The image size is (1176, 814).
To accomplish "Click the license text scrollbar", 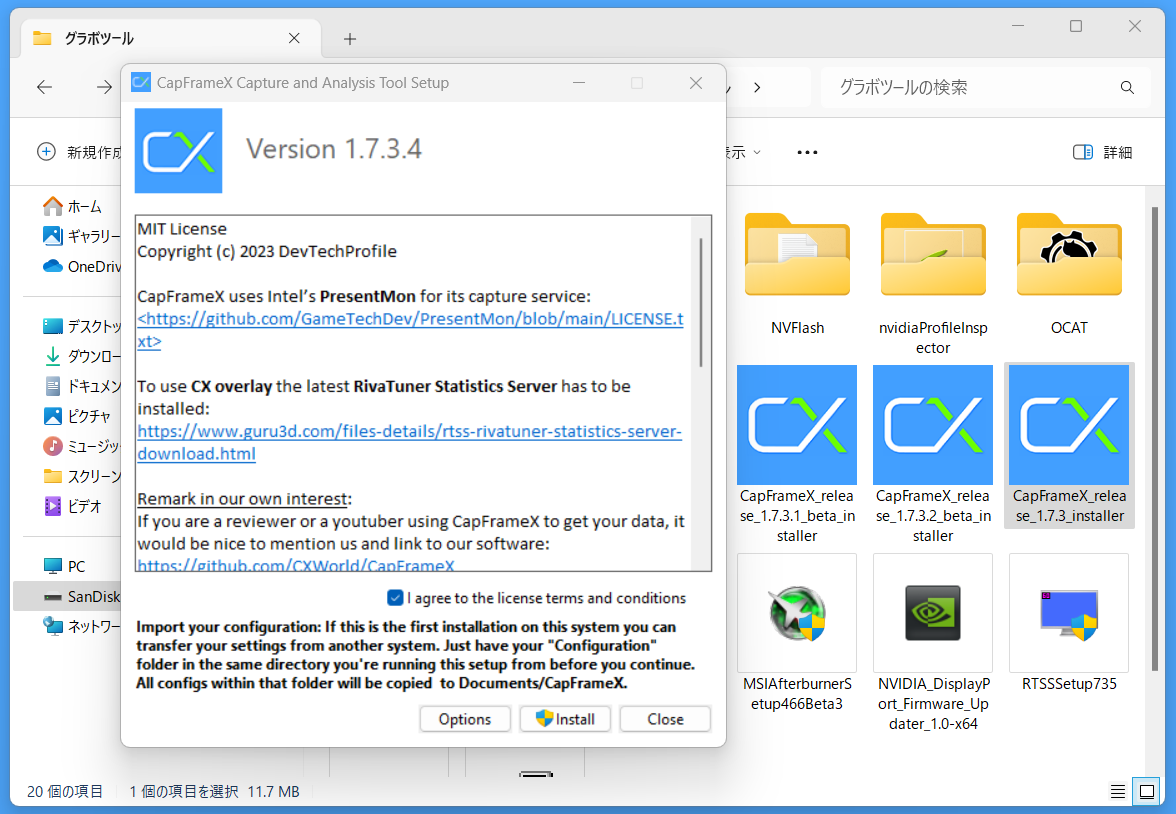I will point(701,302).
